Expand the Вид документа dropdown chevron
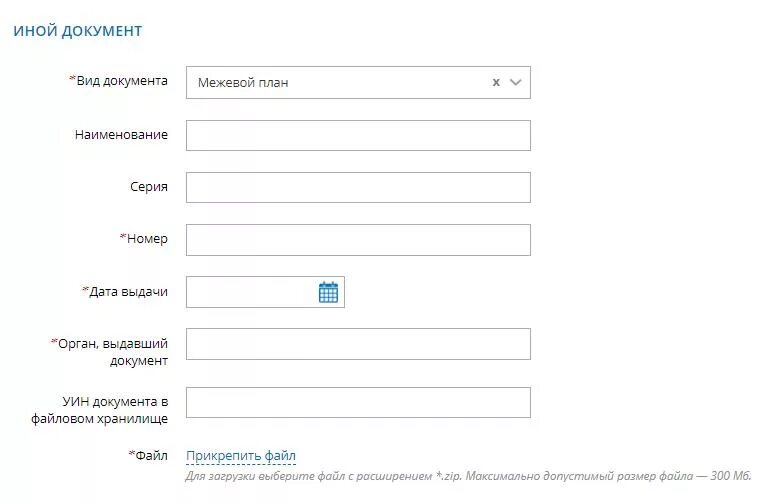 (515, 83)
